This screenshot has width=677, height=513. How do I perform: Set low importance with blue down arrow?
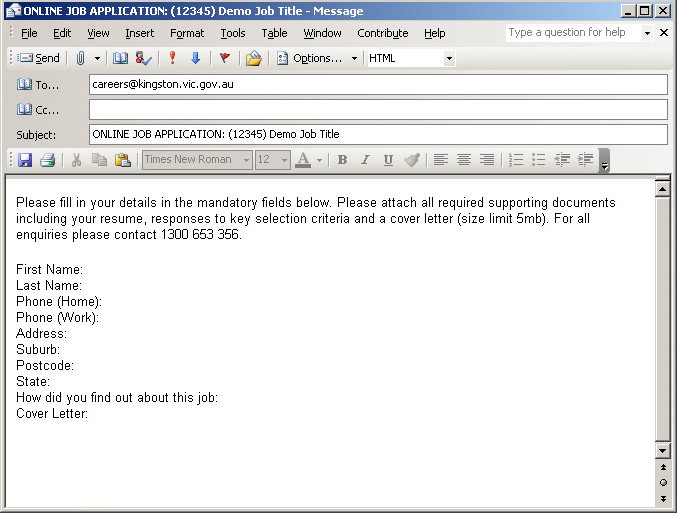coord(195,58)
